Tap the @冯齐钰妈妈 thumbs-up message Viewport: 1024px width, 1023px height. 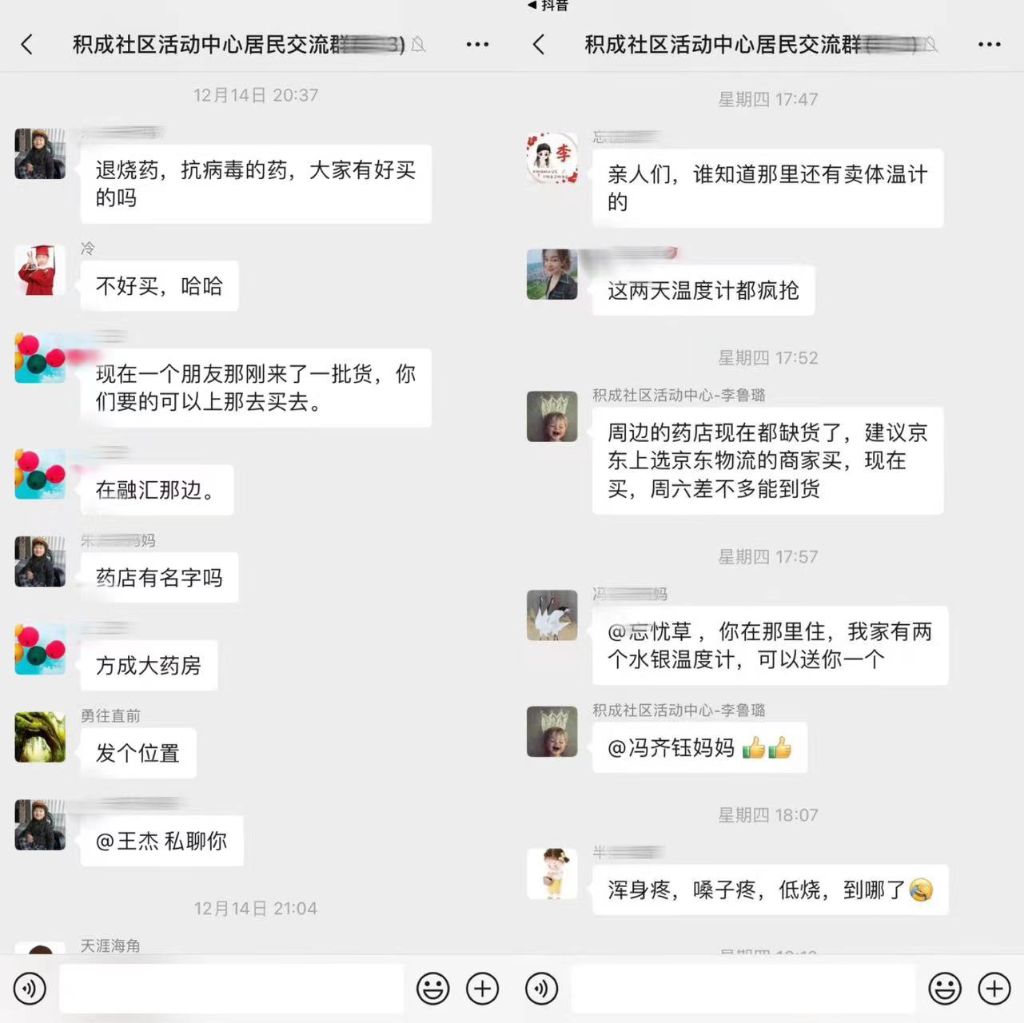[699, 747]
